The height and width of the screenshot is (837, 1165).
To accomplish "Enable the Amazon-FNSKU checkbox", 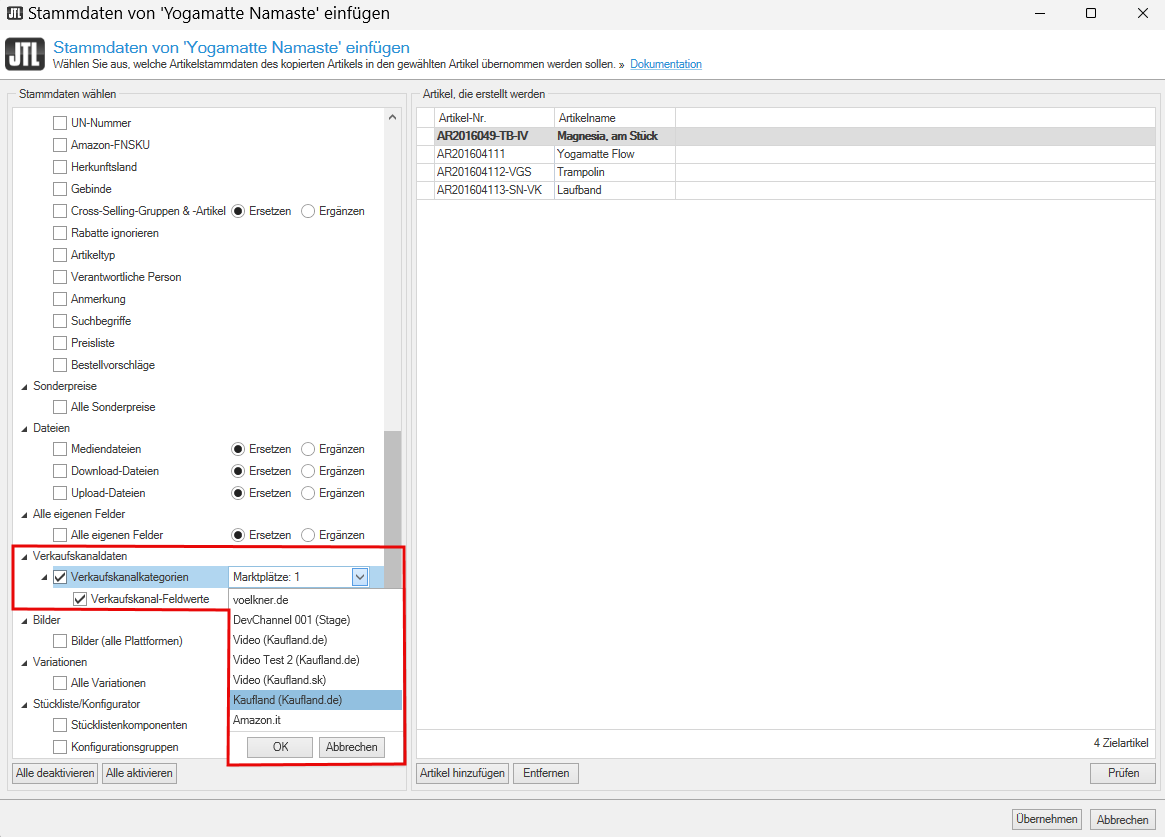I will tap(60, 145).
